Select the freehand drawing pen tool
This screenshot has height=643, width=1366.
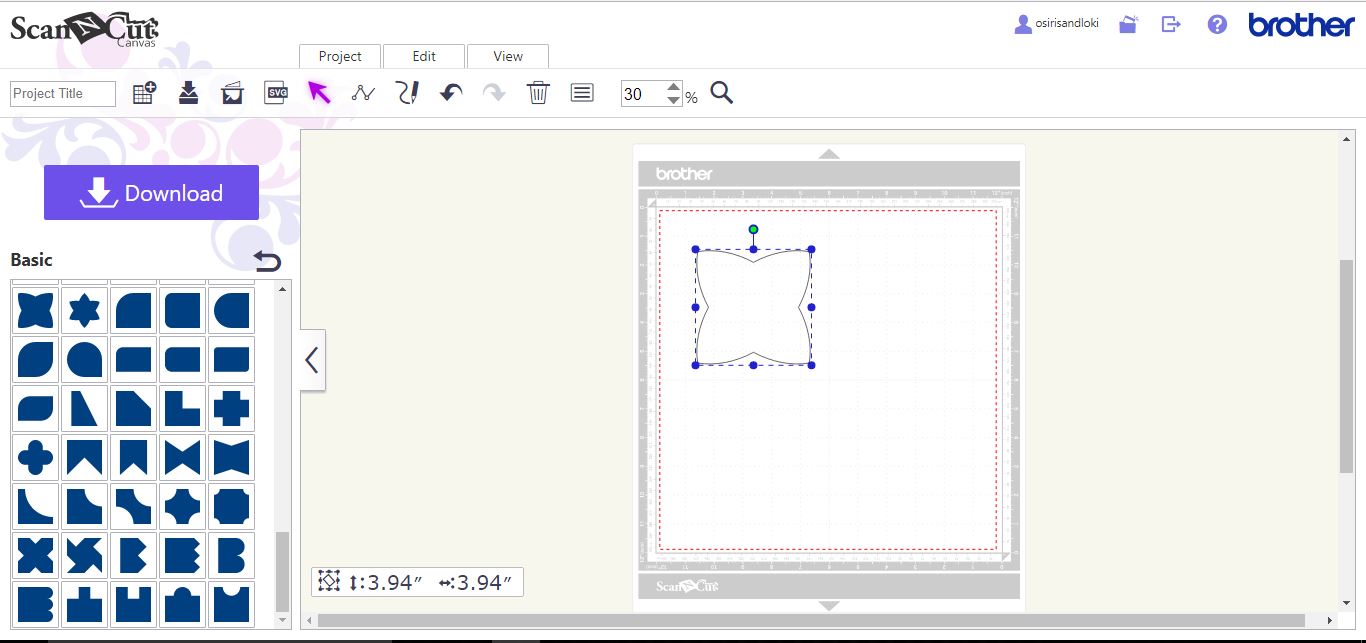pos(408,92)
